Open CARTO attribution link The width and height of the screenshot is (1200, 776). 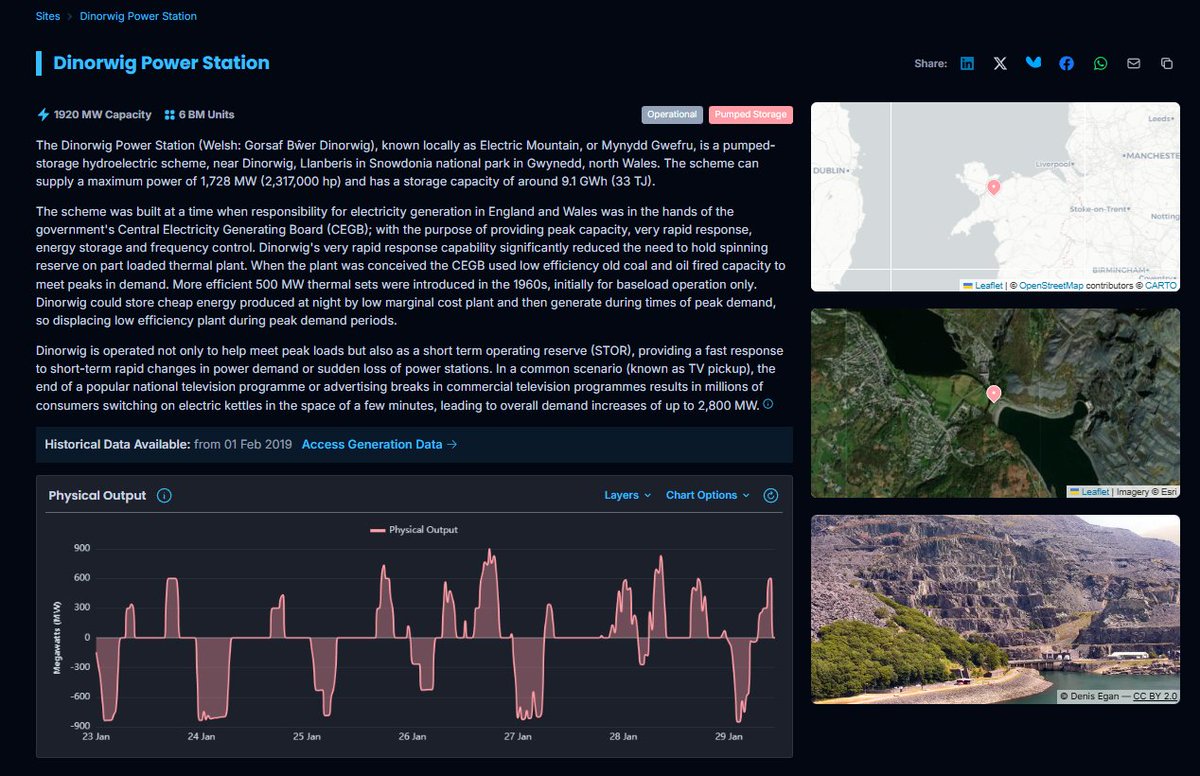coord(1161,286)
